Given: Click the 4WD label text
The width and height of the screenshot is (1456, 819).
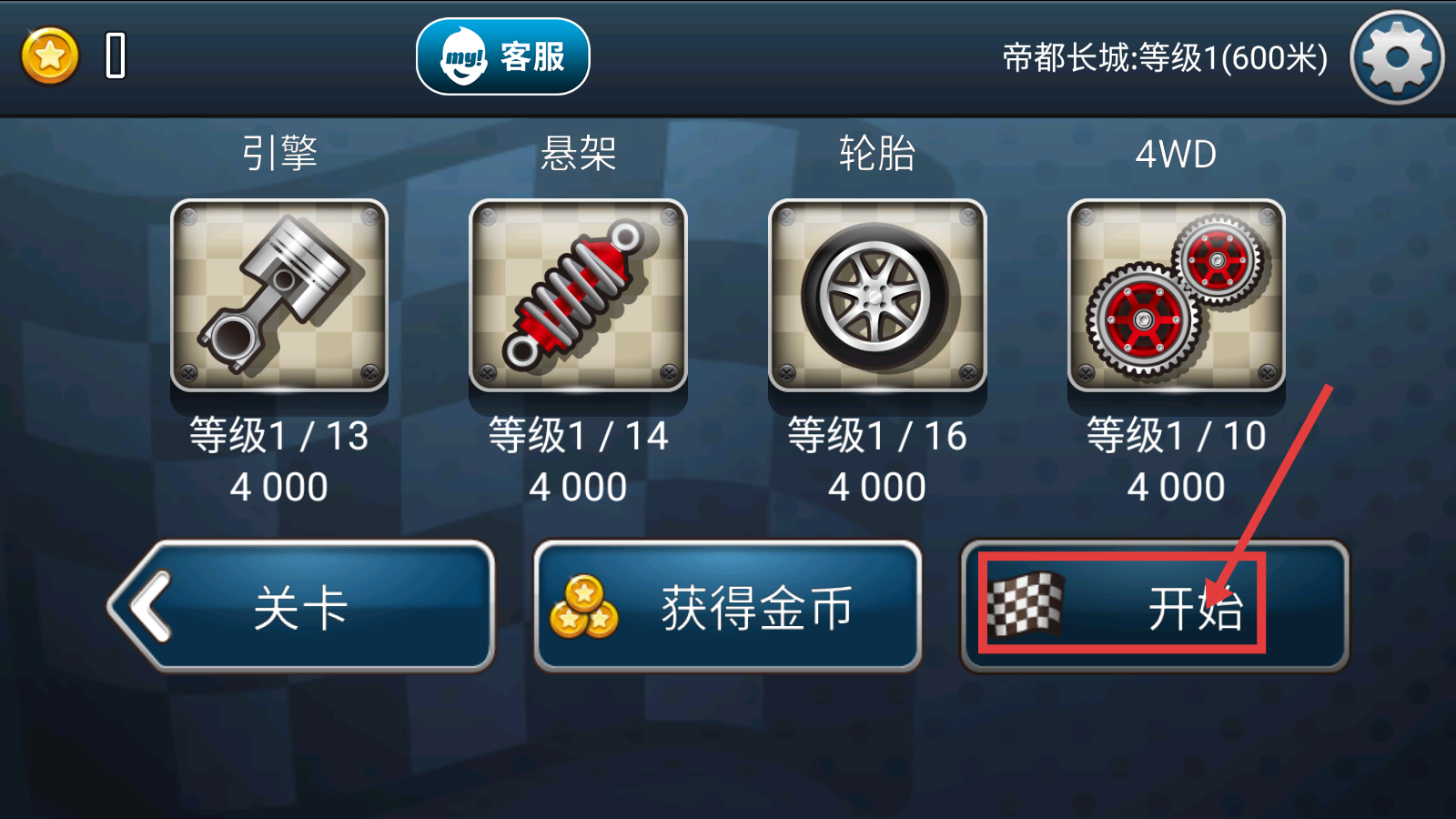Looking at the screenshot, I should coord(1176,155).
